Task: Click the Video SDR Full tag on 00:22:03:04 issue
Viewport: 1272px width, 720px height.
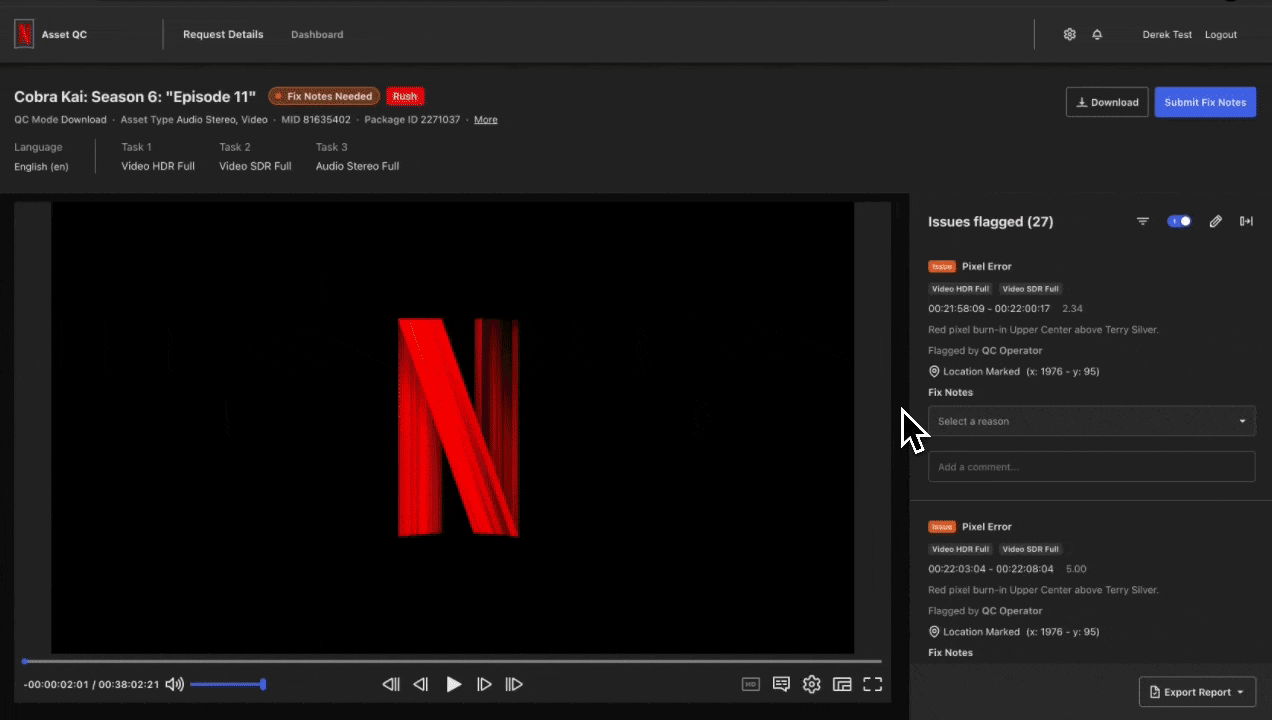Action: 1030,549
